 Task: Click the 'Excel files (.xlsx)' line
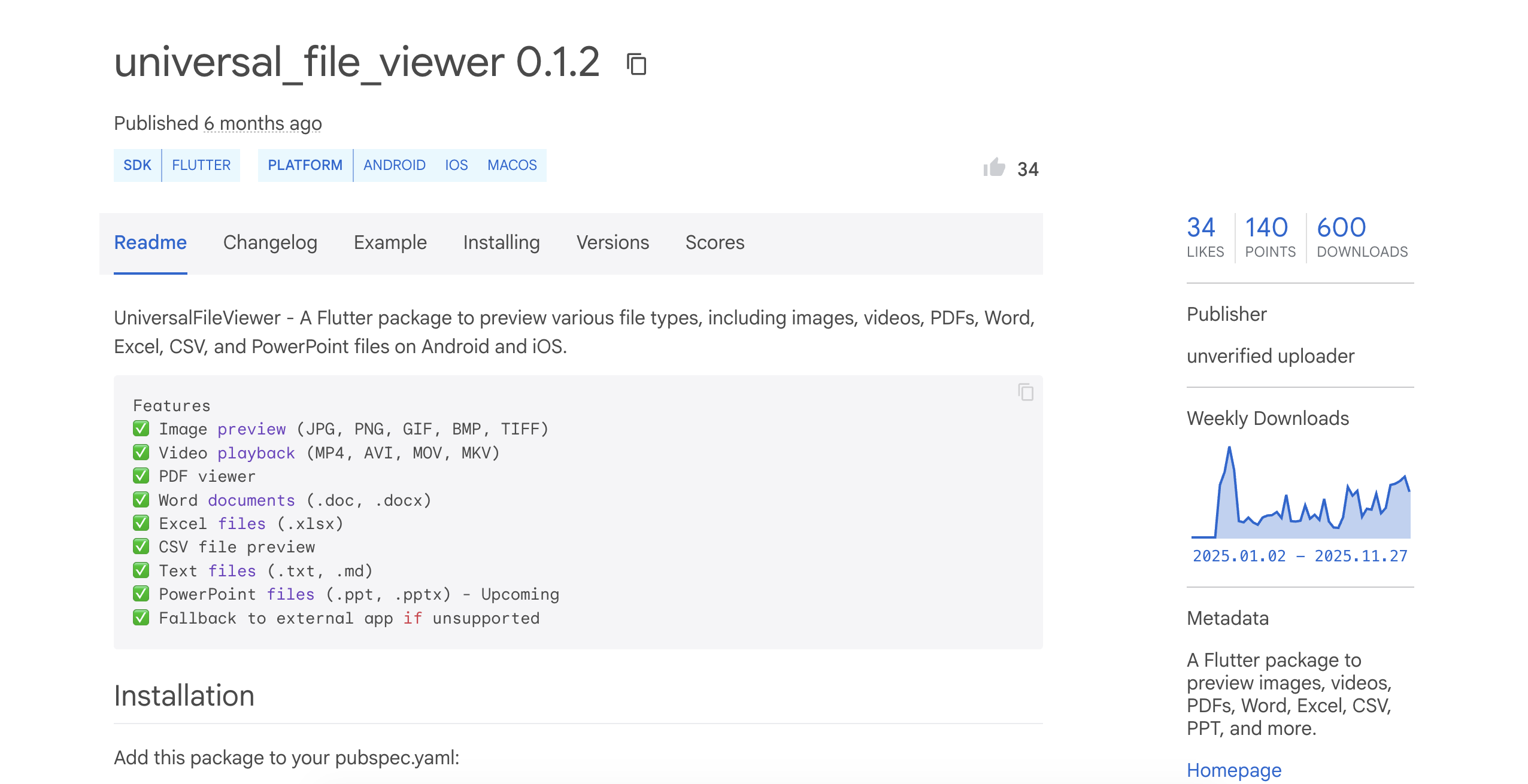coord(238,524)
